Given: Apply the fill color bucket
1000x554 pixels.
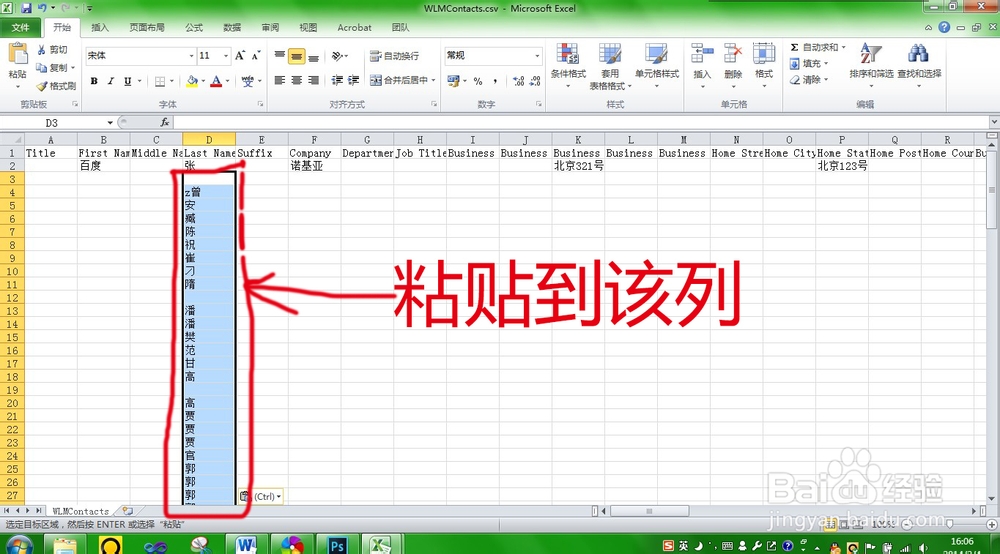Looking at the screenshot, I should click(192, 81).
